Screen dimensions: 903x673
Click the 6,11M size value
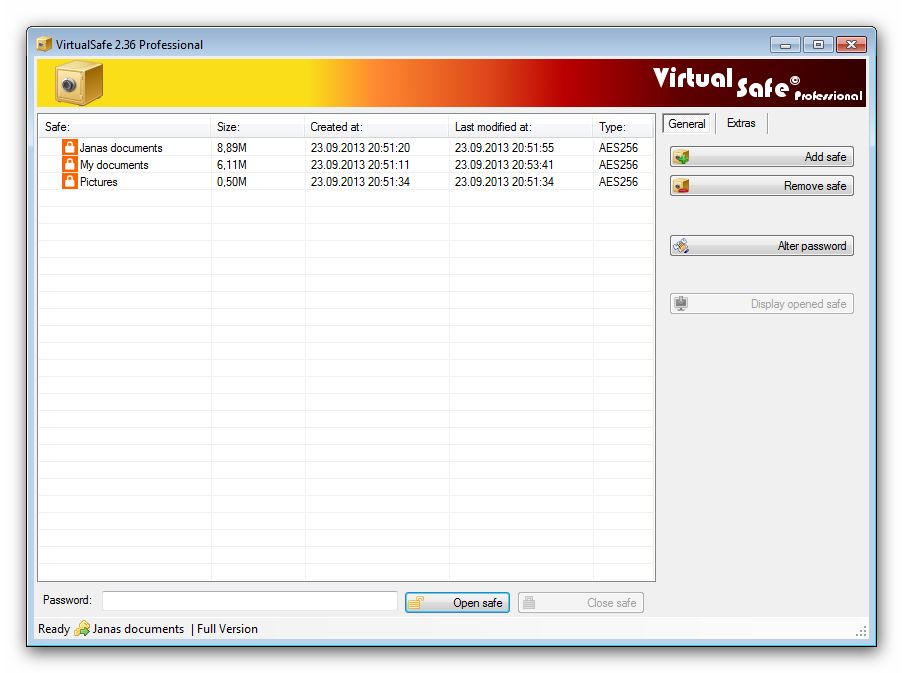[232, 165]
